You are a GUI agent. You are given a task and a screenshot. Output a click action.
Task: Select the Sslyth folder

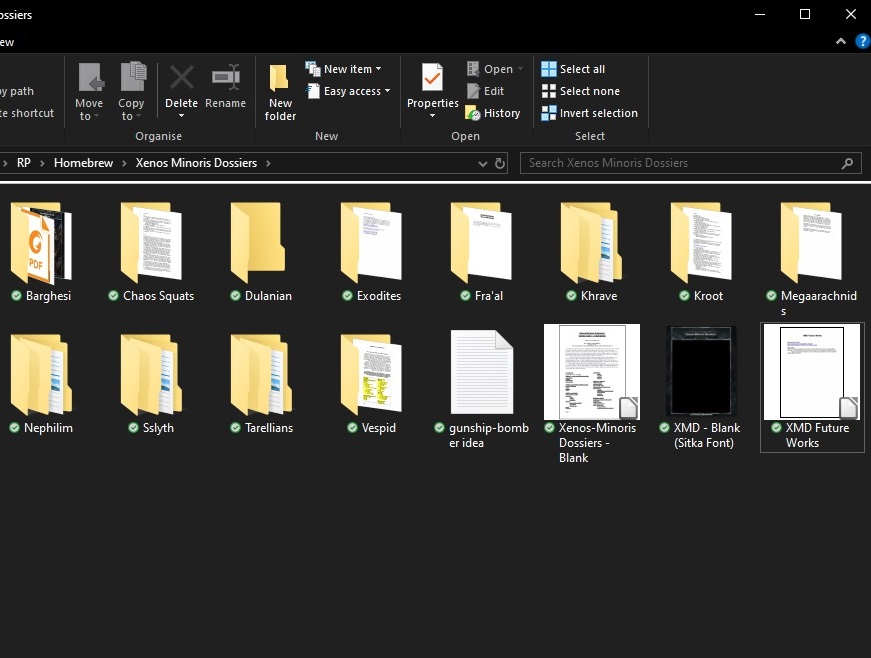click(x=151, y=375)
